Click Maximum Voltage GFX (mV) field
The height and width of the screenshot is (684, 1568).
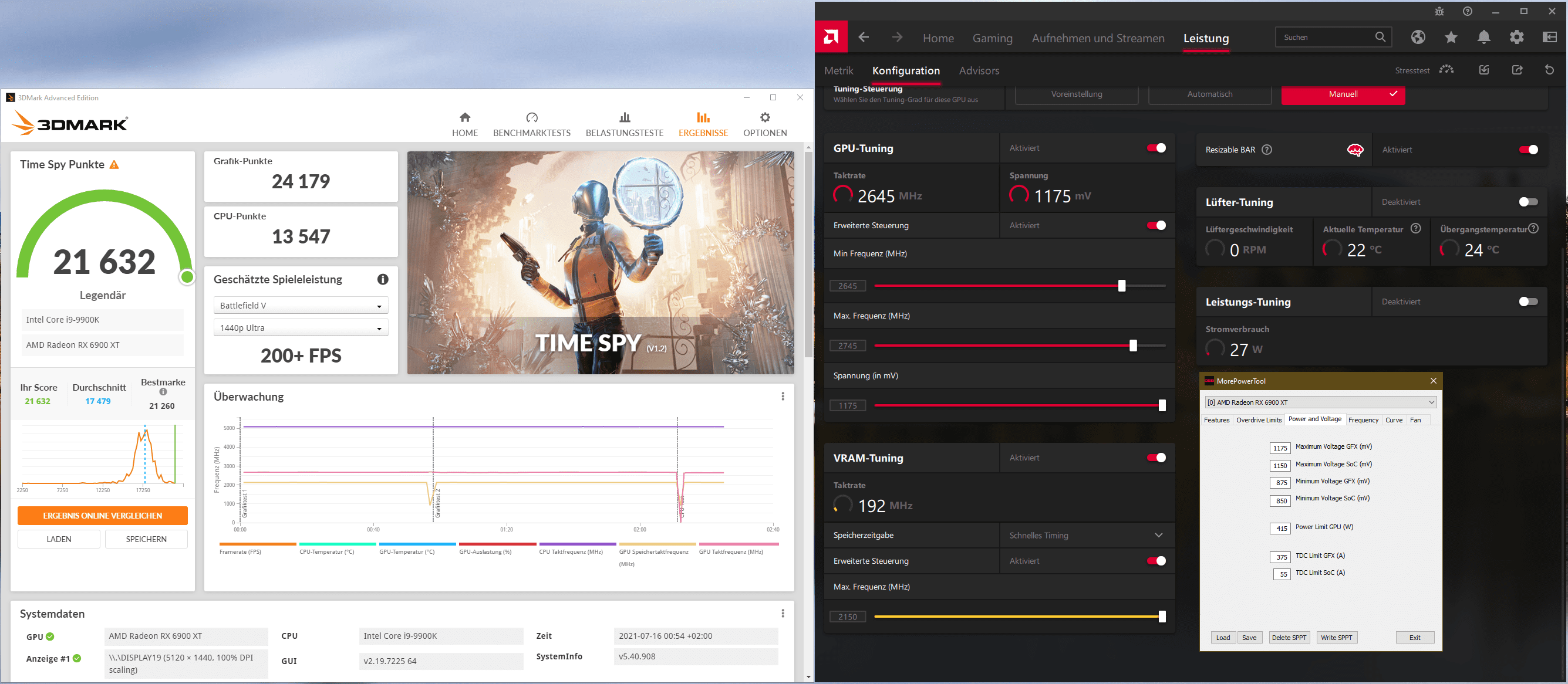coord(1280,448)
